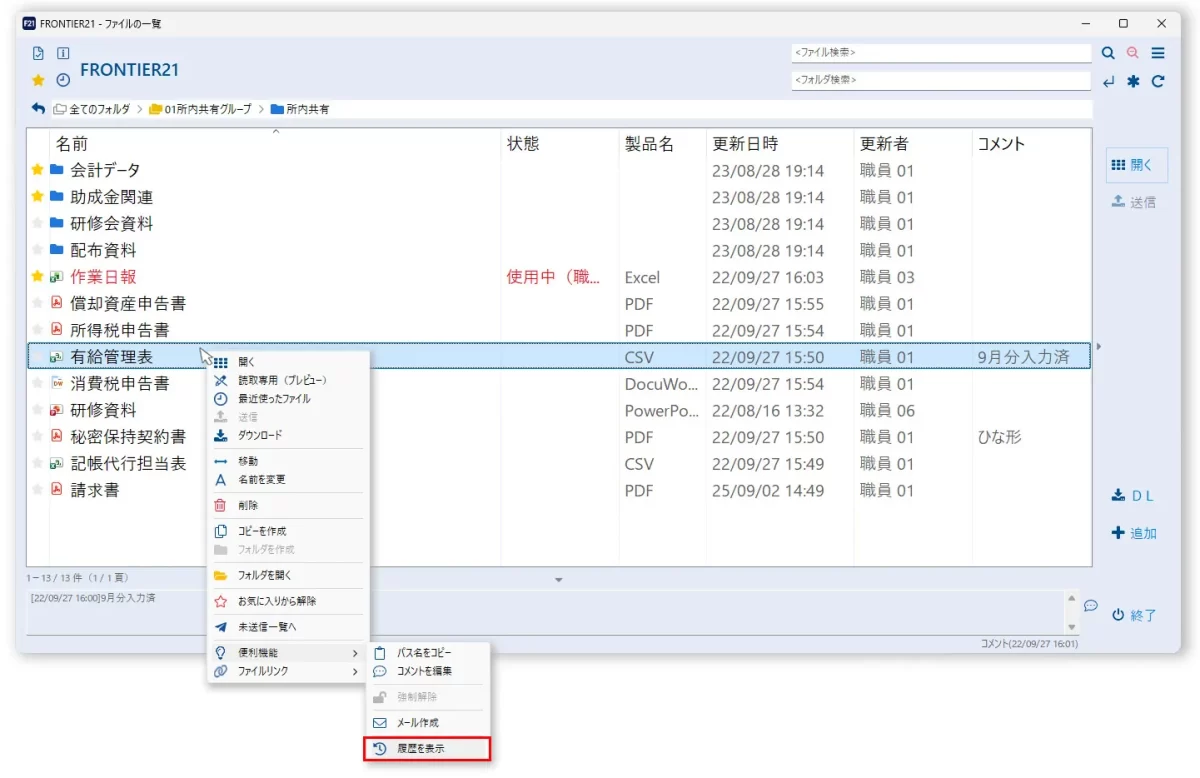The height and width of the screenshot is (778, 1200).
Task: Select the 記帳代行担当表 file row
Action: [559, 463]
